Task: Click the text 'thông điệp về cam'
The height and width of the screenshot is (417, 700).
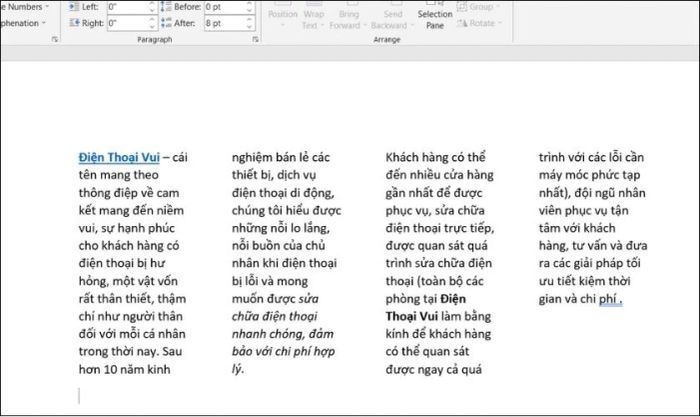Action: 129,193
